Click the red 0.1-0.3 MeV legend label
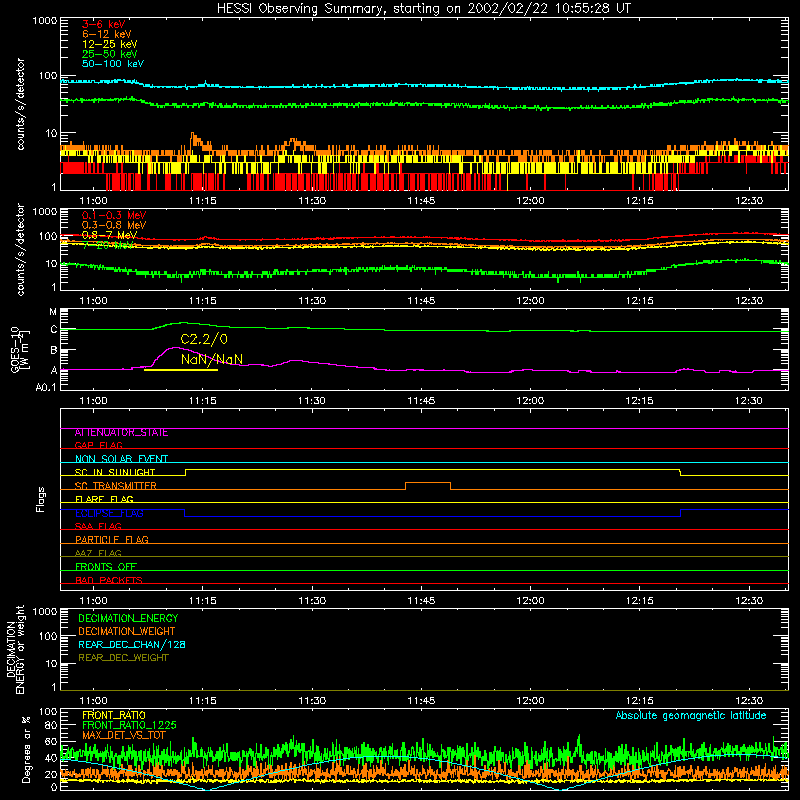 114,215
